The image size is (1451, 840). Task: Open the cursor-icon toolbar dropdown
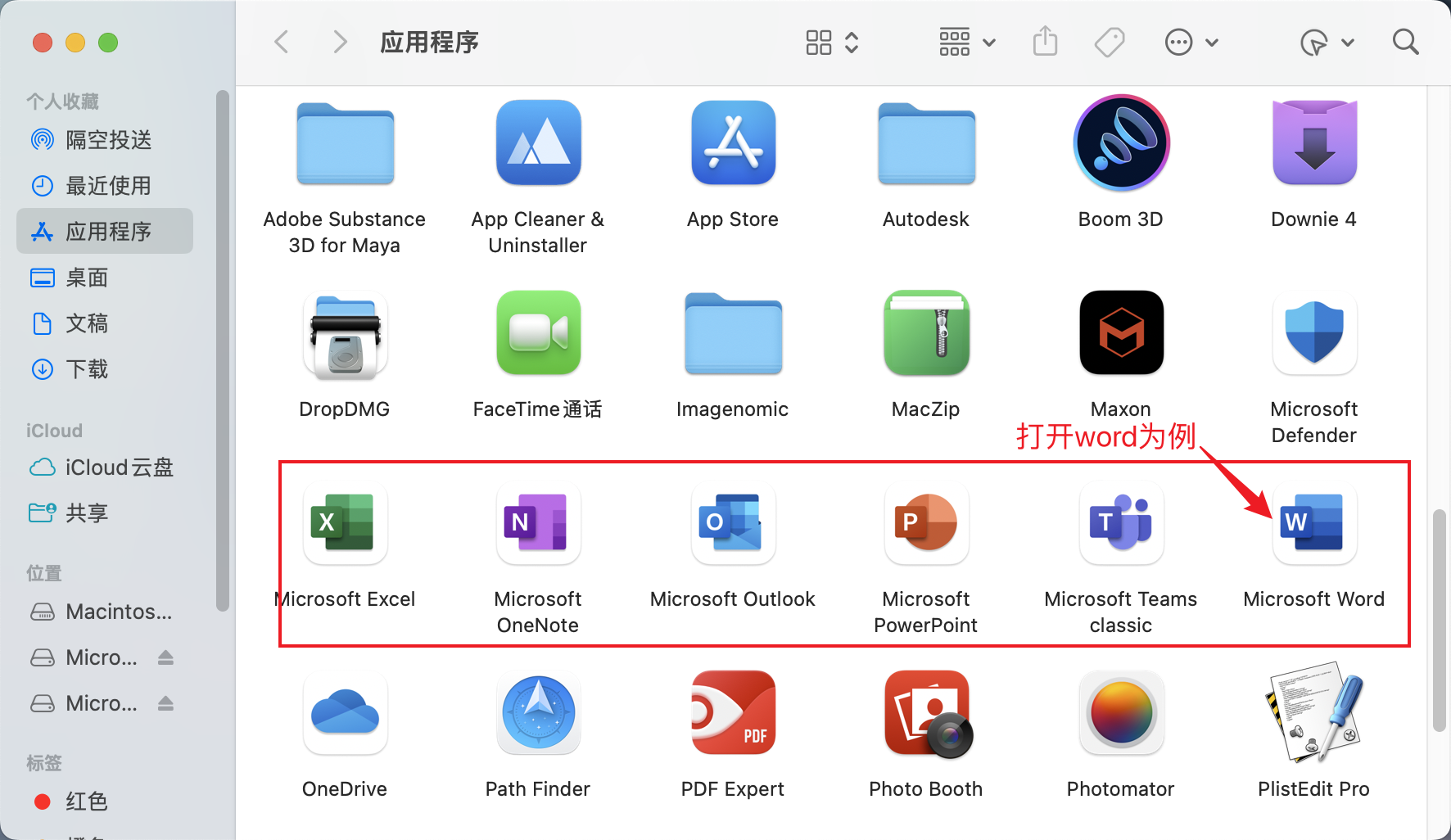1327,43
